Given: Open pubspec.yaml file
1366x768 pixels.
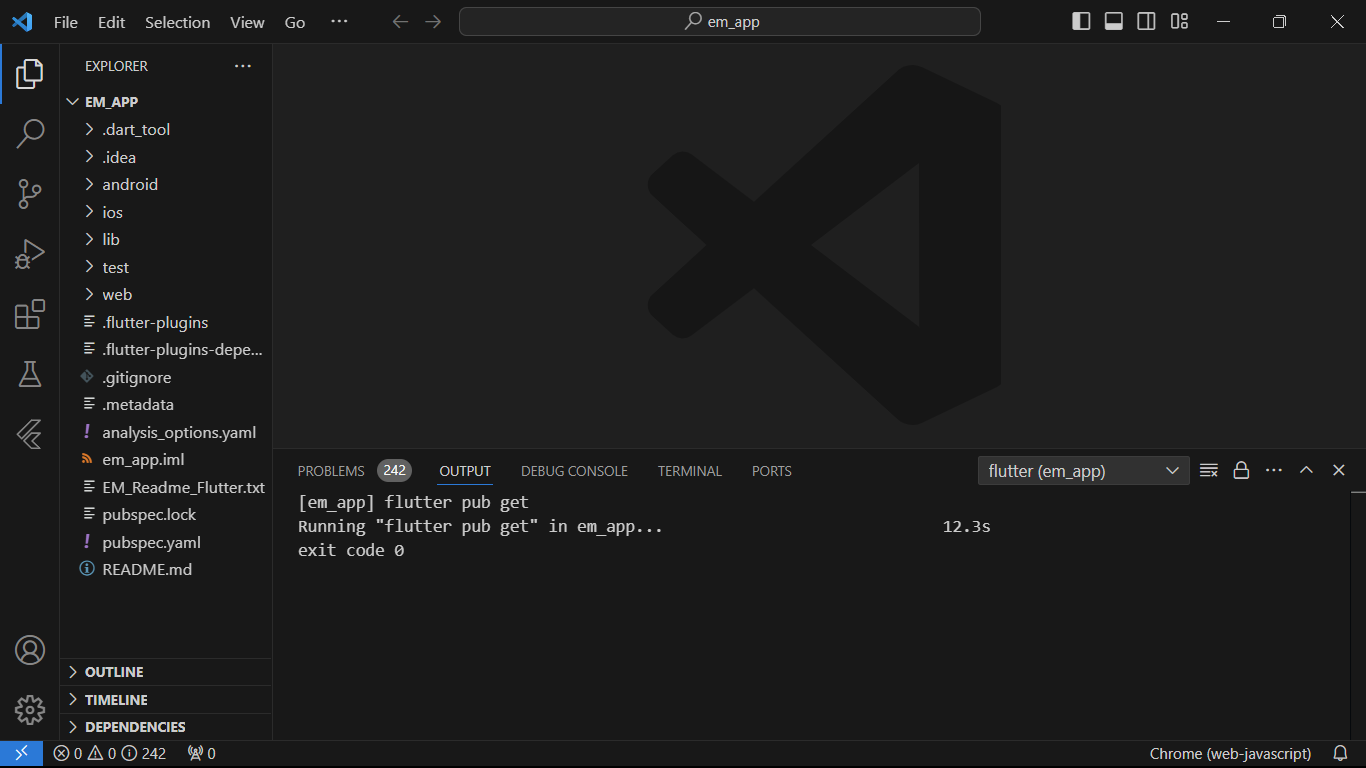Looking at the screenshot, I should (166, 542).
